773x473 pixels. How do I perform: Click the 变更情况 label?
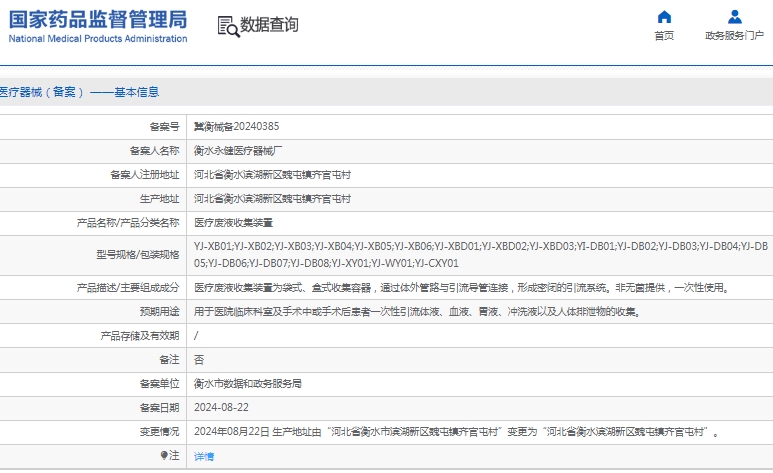(x=160, y=432)
